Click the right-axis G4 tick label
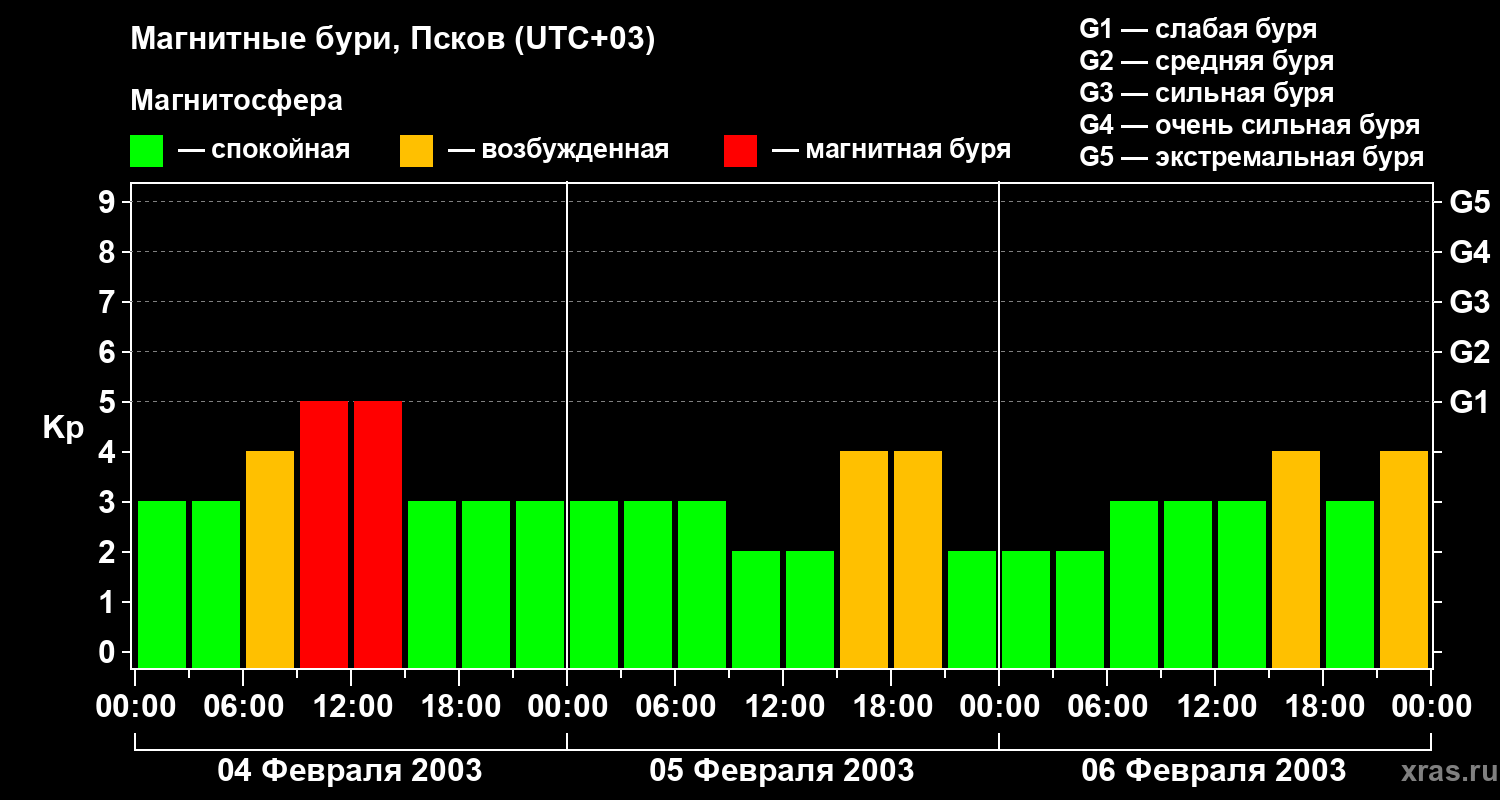Viewport: 1500px width, 800px height. (1470, 252)
